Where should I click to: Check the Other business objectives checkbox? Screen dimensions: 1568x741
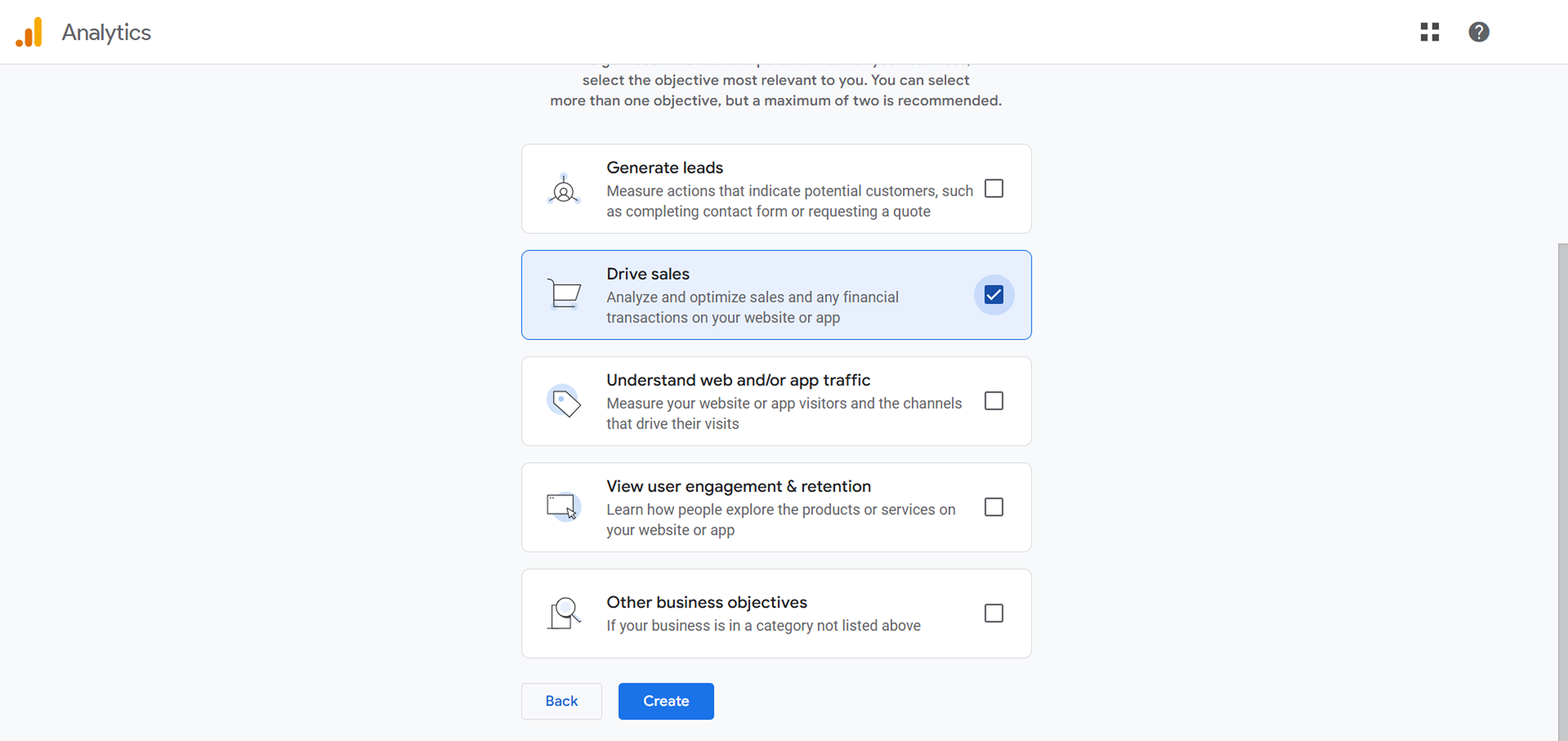(x=994, y=613)
